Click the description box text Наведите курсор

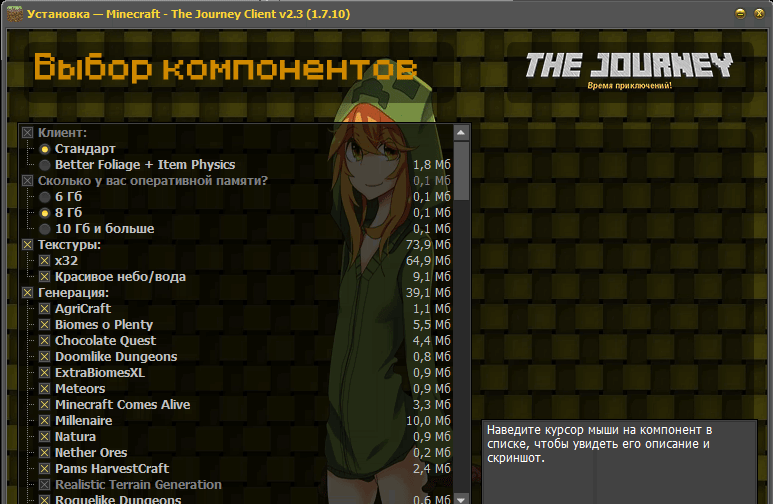[x=599, y=444]
